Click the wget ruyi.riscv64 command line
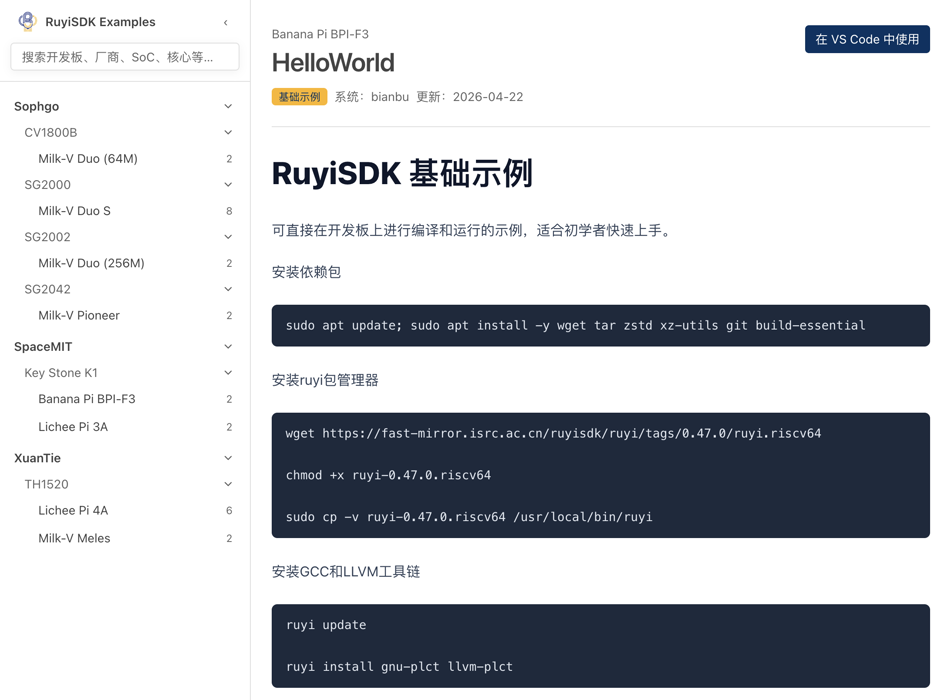This screenshot has width=951, height=700. coord(553,433)
